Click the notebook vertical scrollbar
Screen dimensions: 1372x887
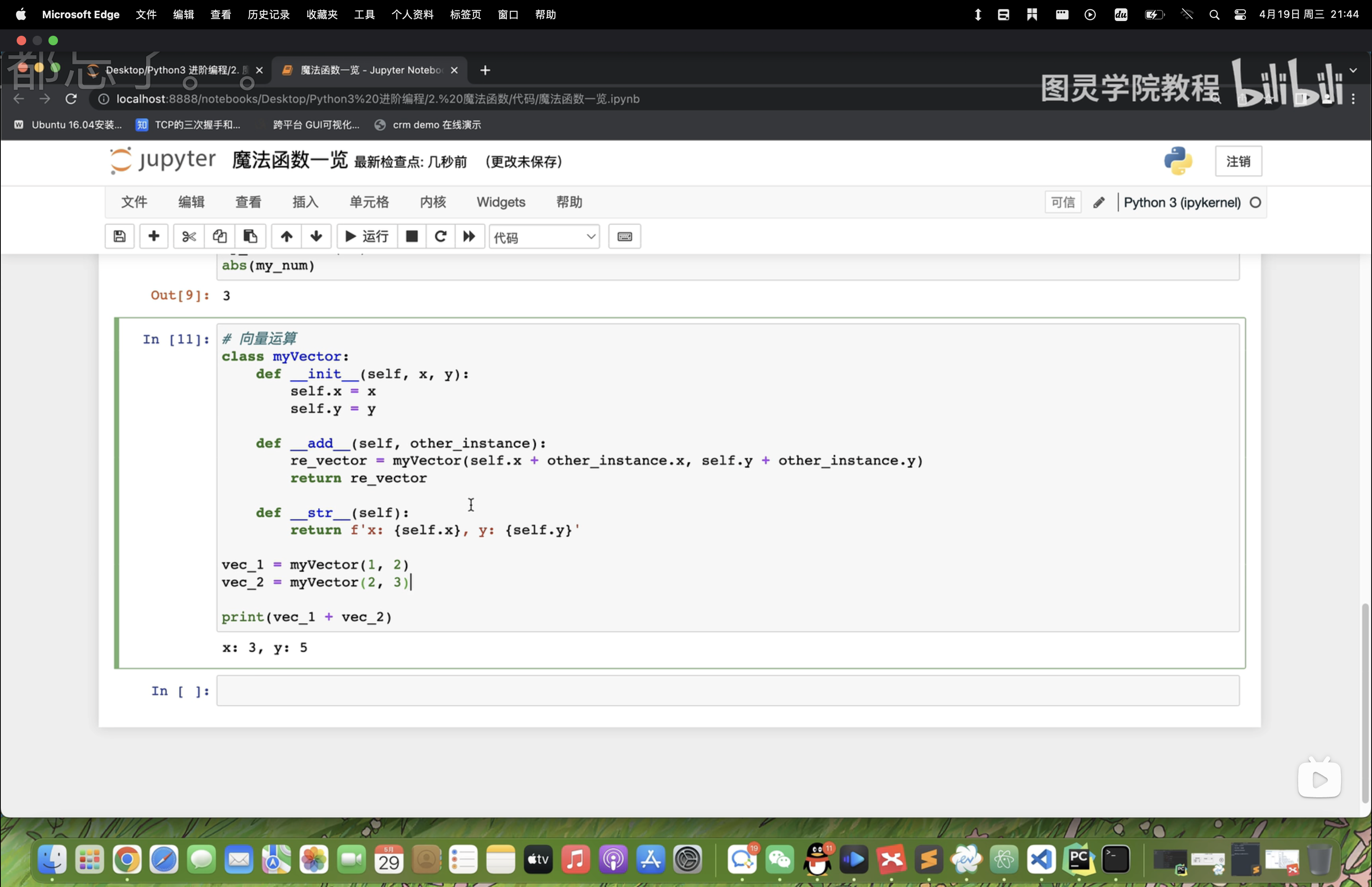point(1364,703)
